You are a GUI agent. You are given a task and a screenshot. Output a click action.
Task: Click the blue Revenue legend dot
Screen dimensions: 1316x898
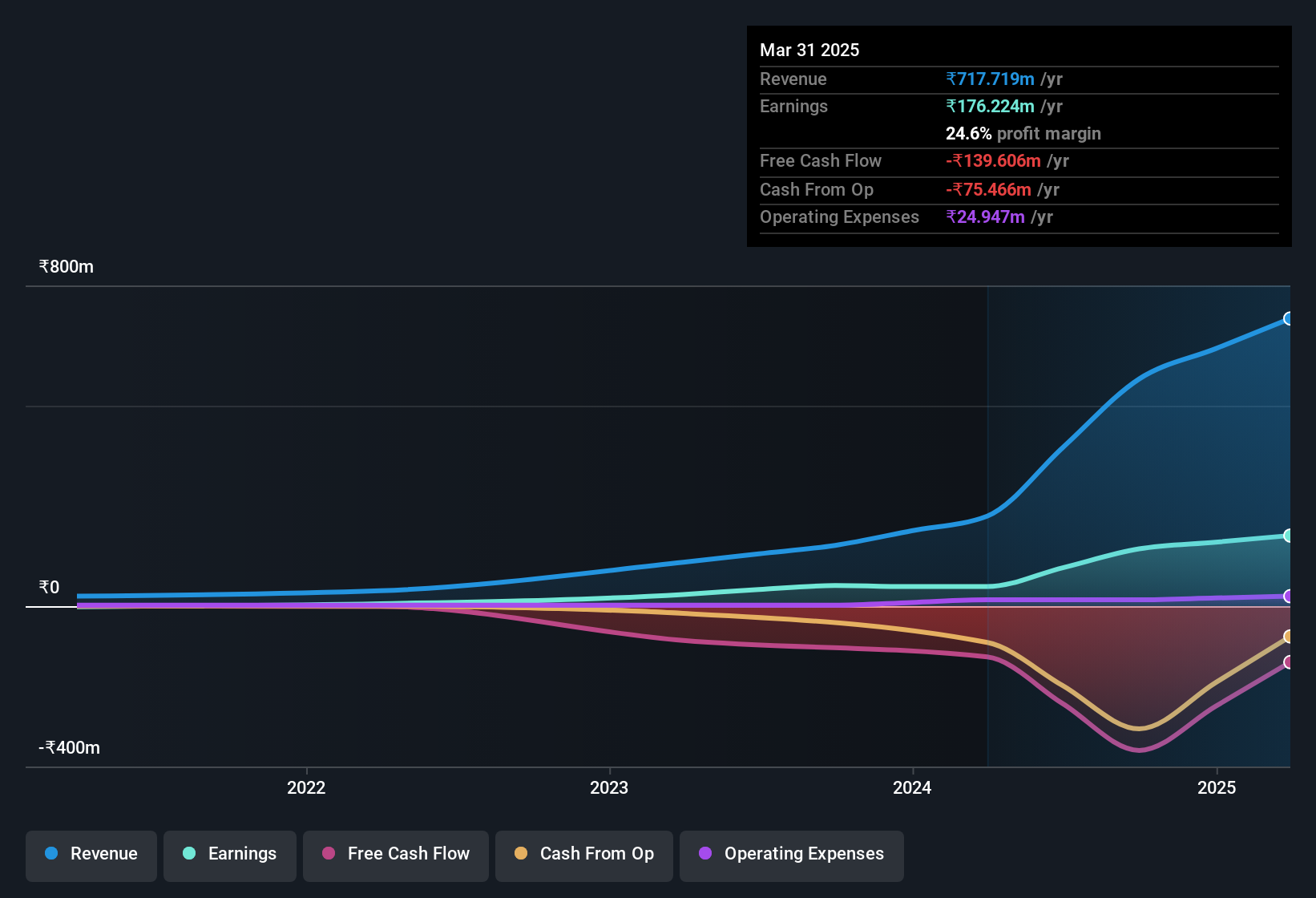pyautogui.click(x=51, y=854)
